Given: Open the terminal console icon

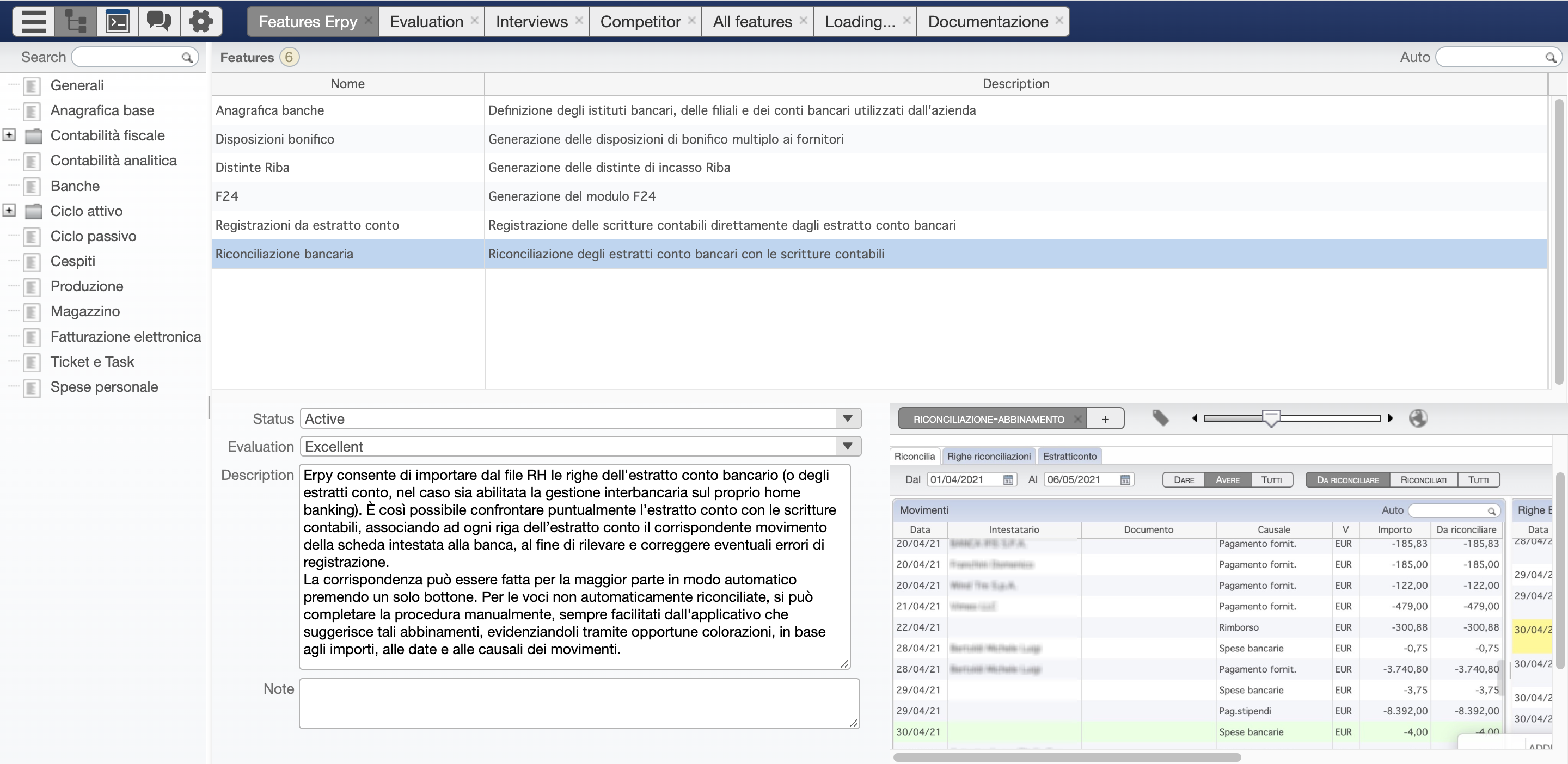Looking at the screenshot, I should (117, 21).
